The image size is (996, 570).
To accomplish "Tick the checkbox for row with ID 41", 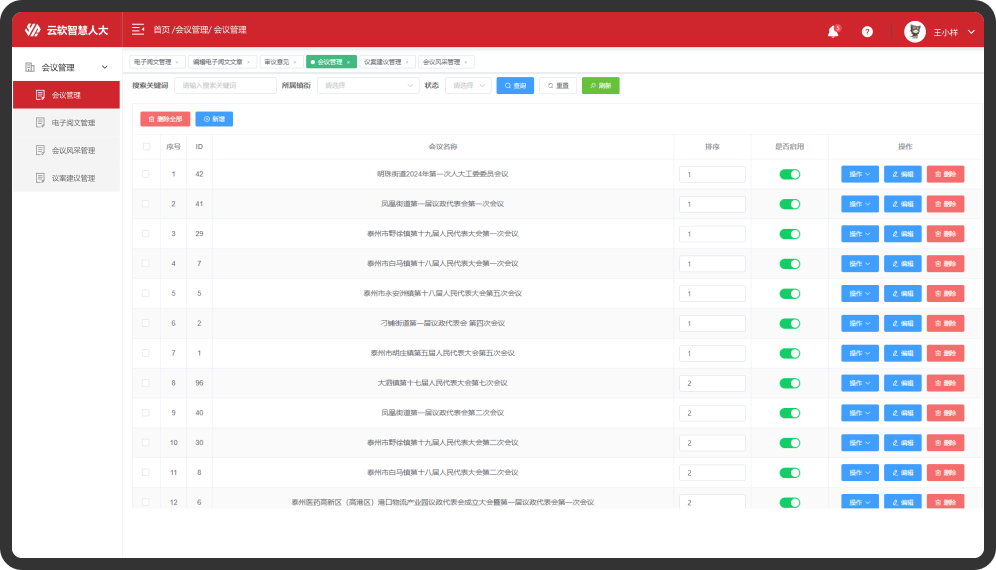I will point(146,204).
